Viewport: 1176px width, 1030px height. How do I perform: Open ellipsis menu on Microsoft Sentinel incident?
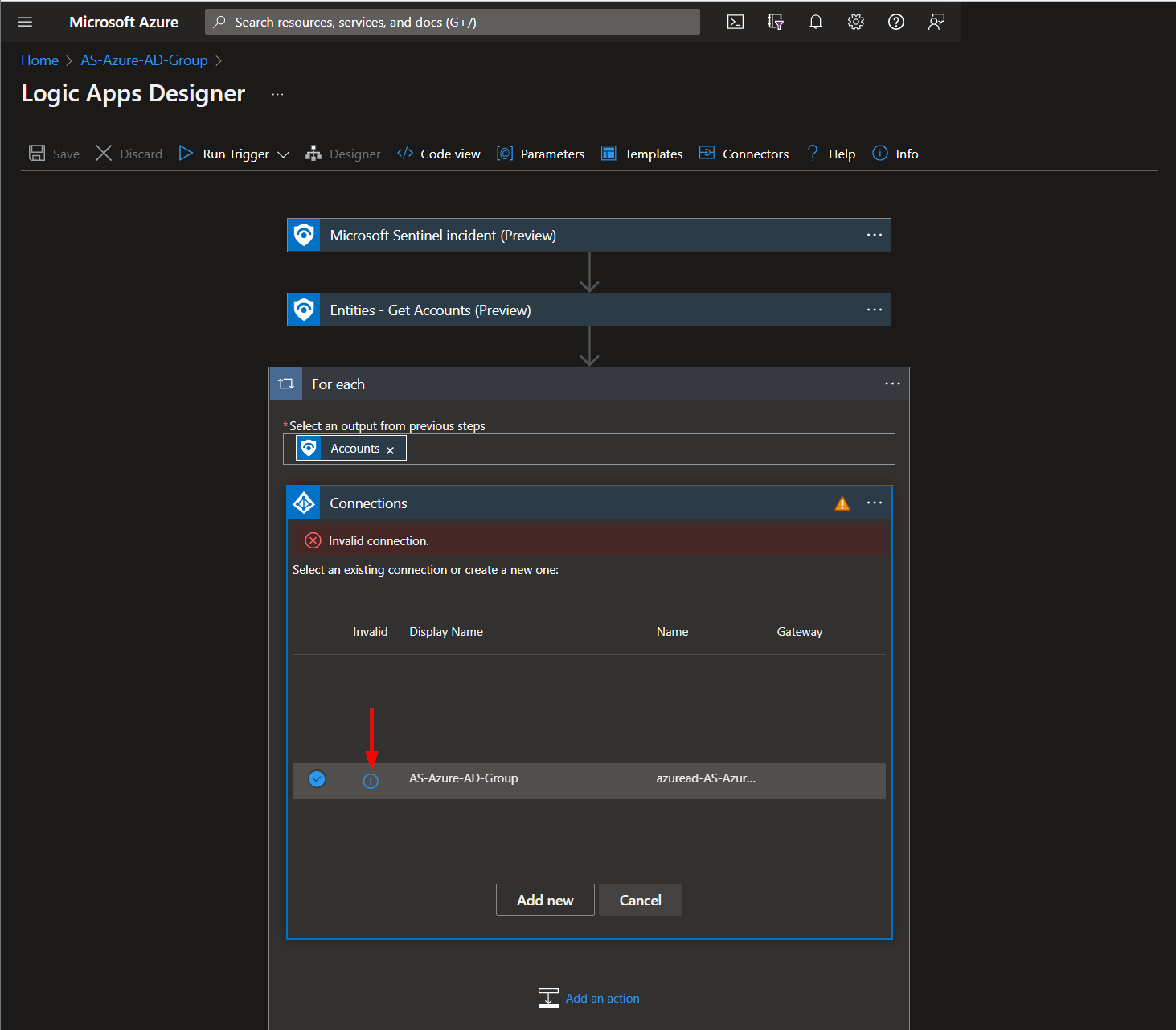pyautogui.click(x=875, y=235)
